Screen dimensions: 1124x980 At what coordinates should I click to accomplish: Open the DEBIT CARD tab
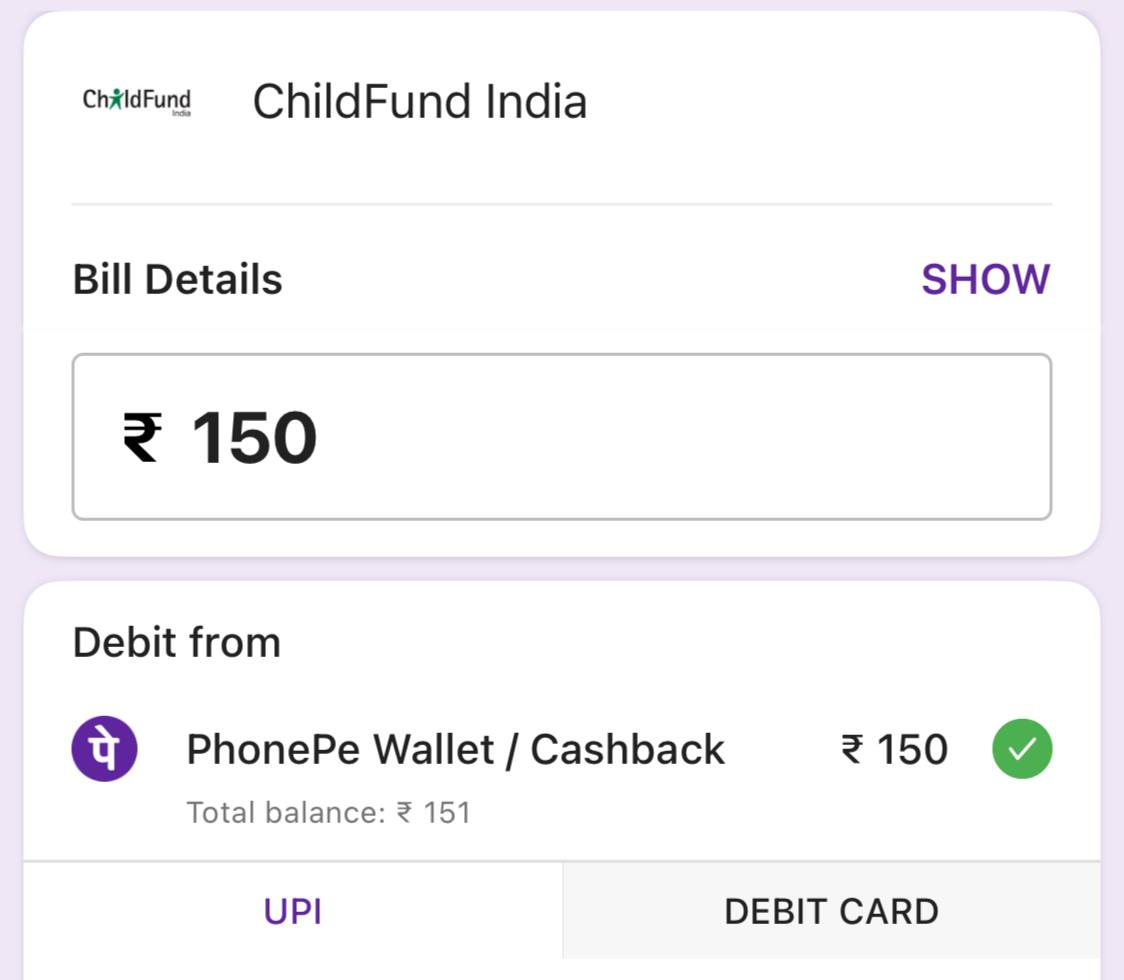831,912
